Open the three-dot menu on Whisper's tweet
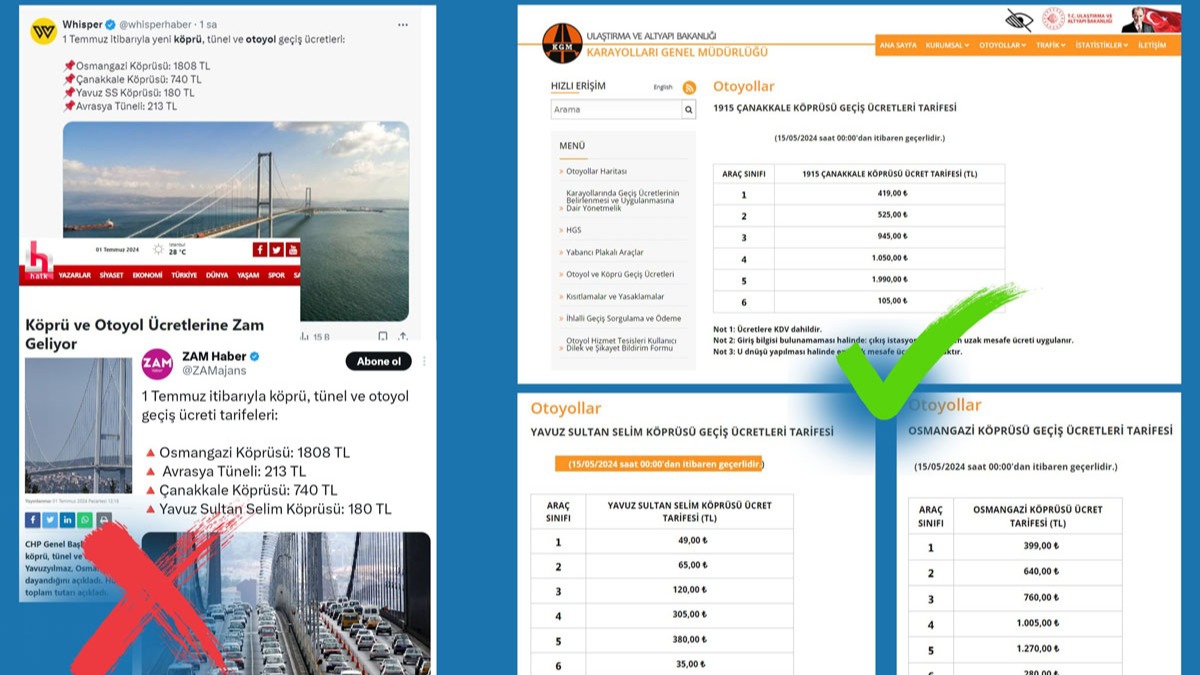1200x675 pixels. pos(402,24)
